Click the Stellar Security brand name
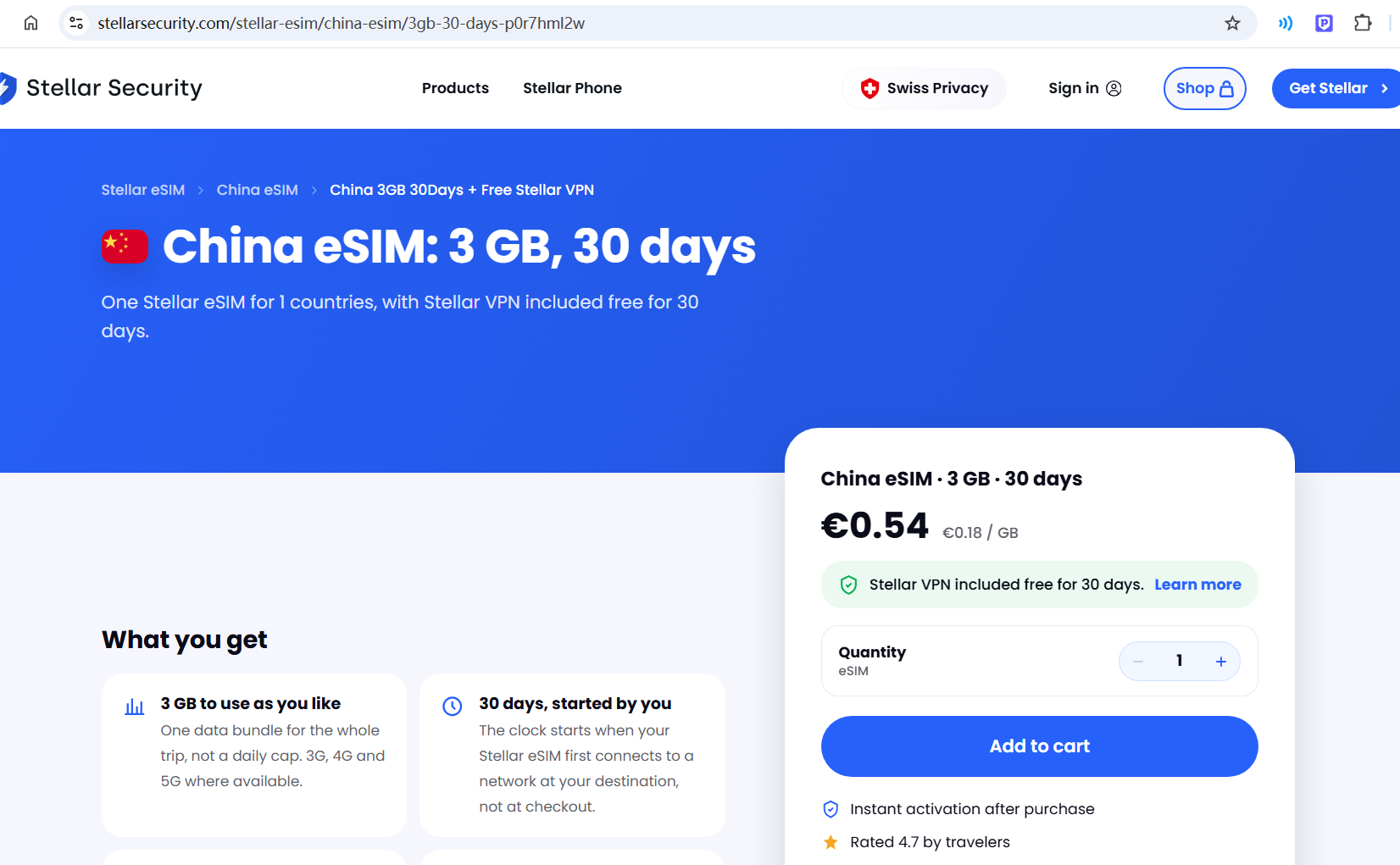 pyautogui.click(x=114, y=88)
